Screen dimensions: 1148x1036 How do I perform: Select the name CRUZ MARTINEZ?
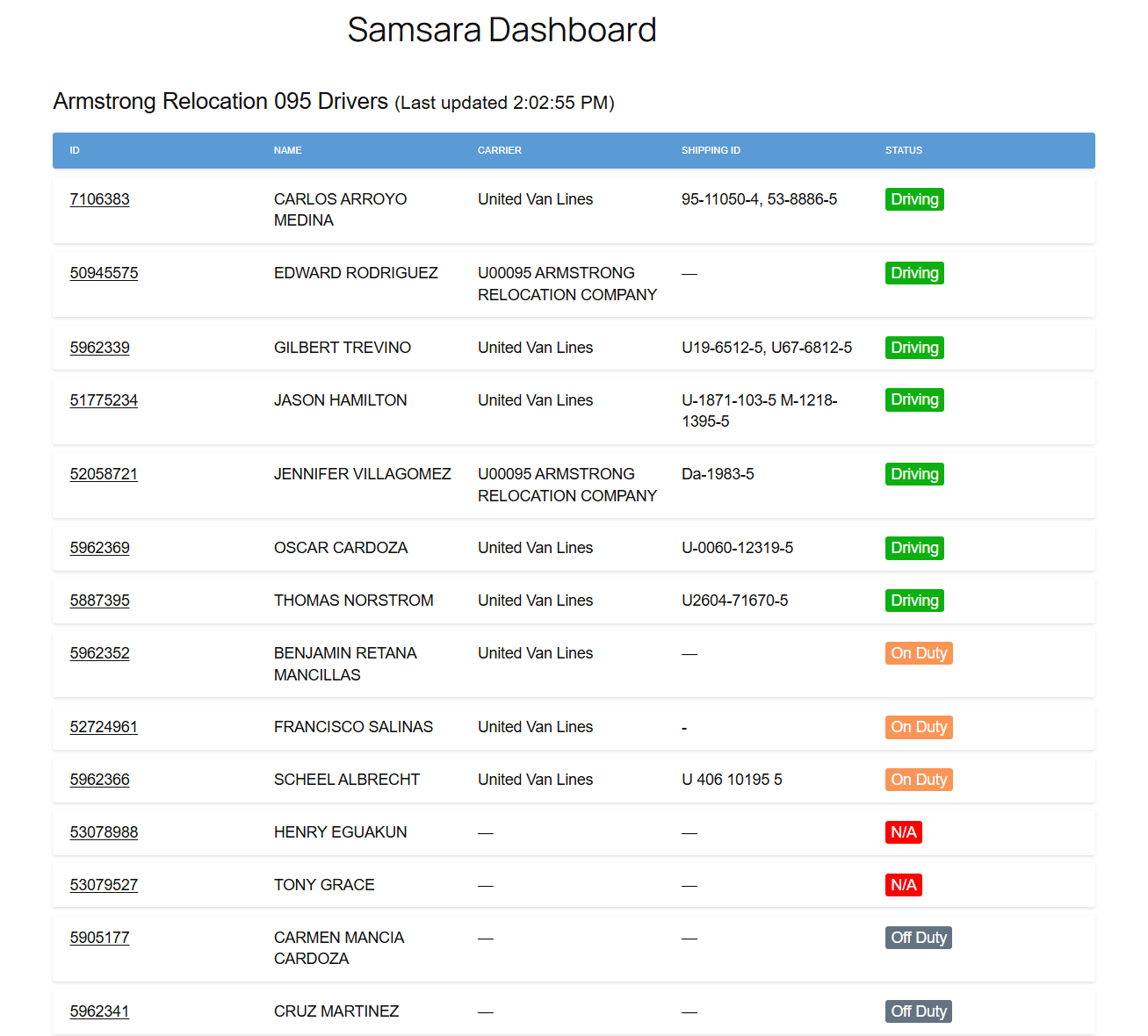coord(336,1011)
